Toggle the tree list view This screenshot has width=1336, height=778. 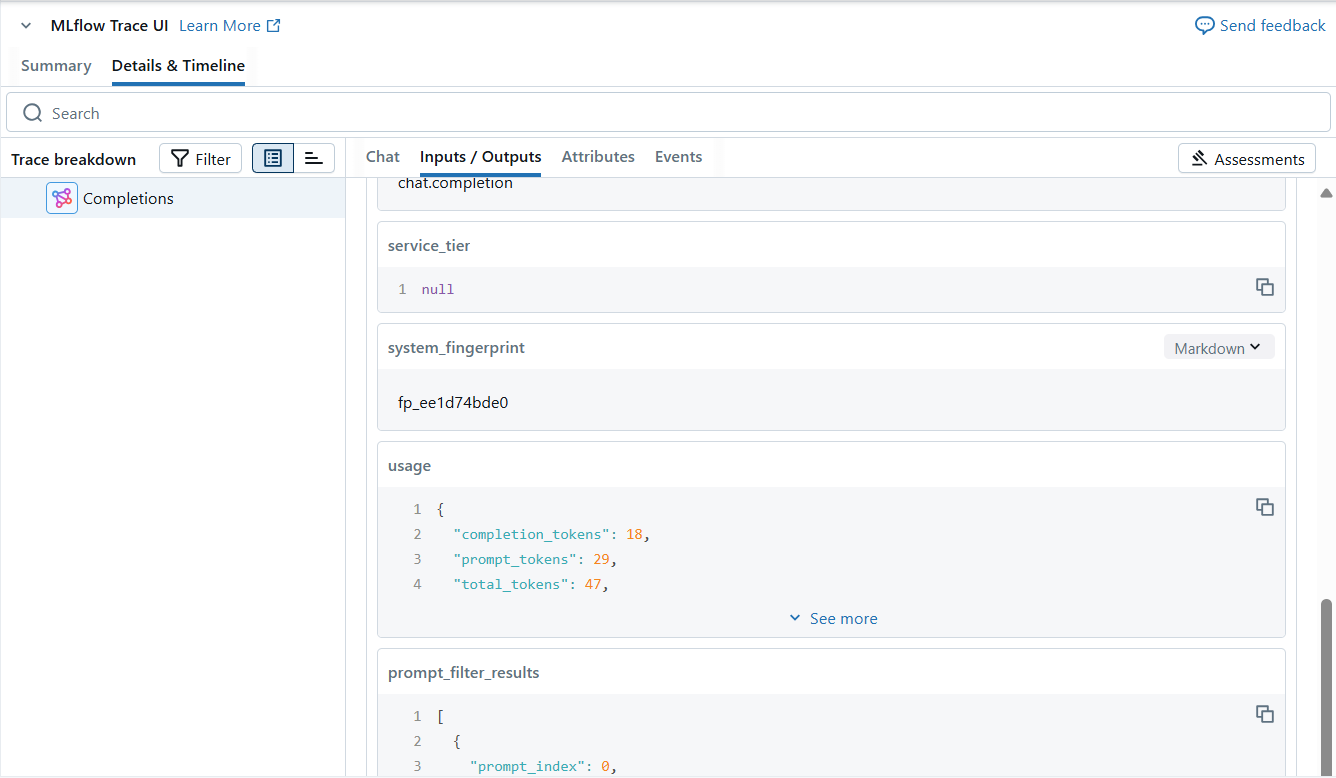(273, 158)
